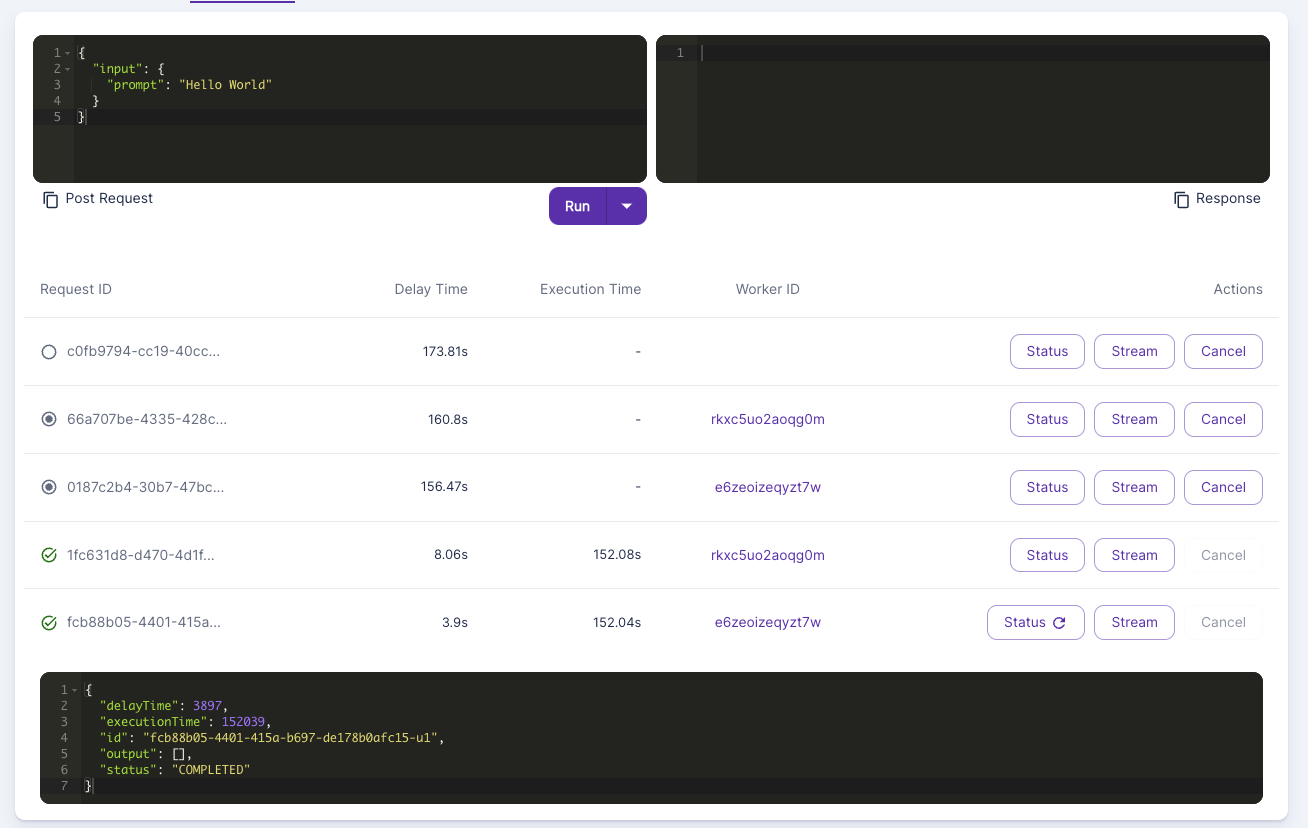The width and height of the screenshot is (1308, 828).
Task: Click delay time 8.06s
Action: pos(451,555)
